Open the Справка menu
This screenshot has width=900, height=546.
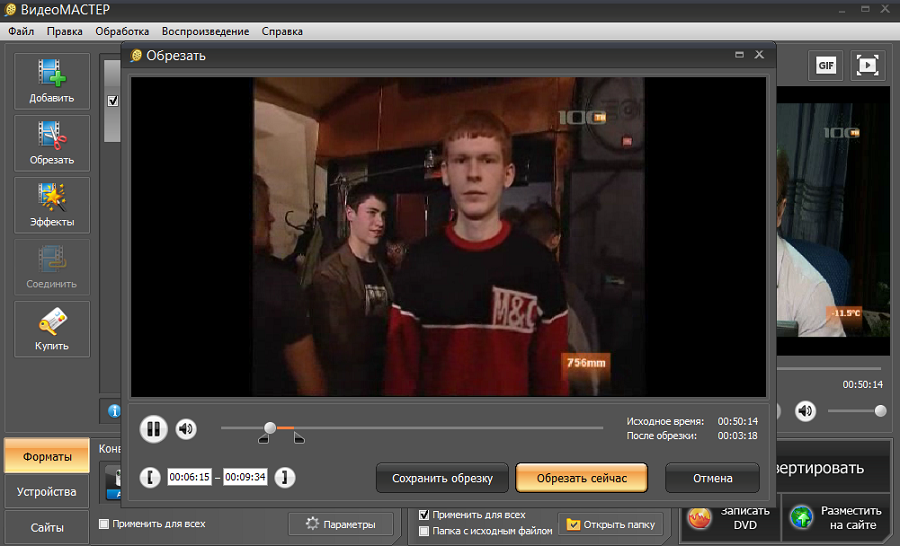(282, 31)
